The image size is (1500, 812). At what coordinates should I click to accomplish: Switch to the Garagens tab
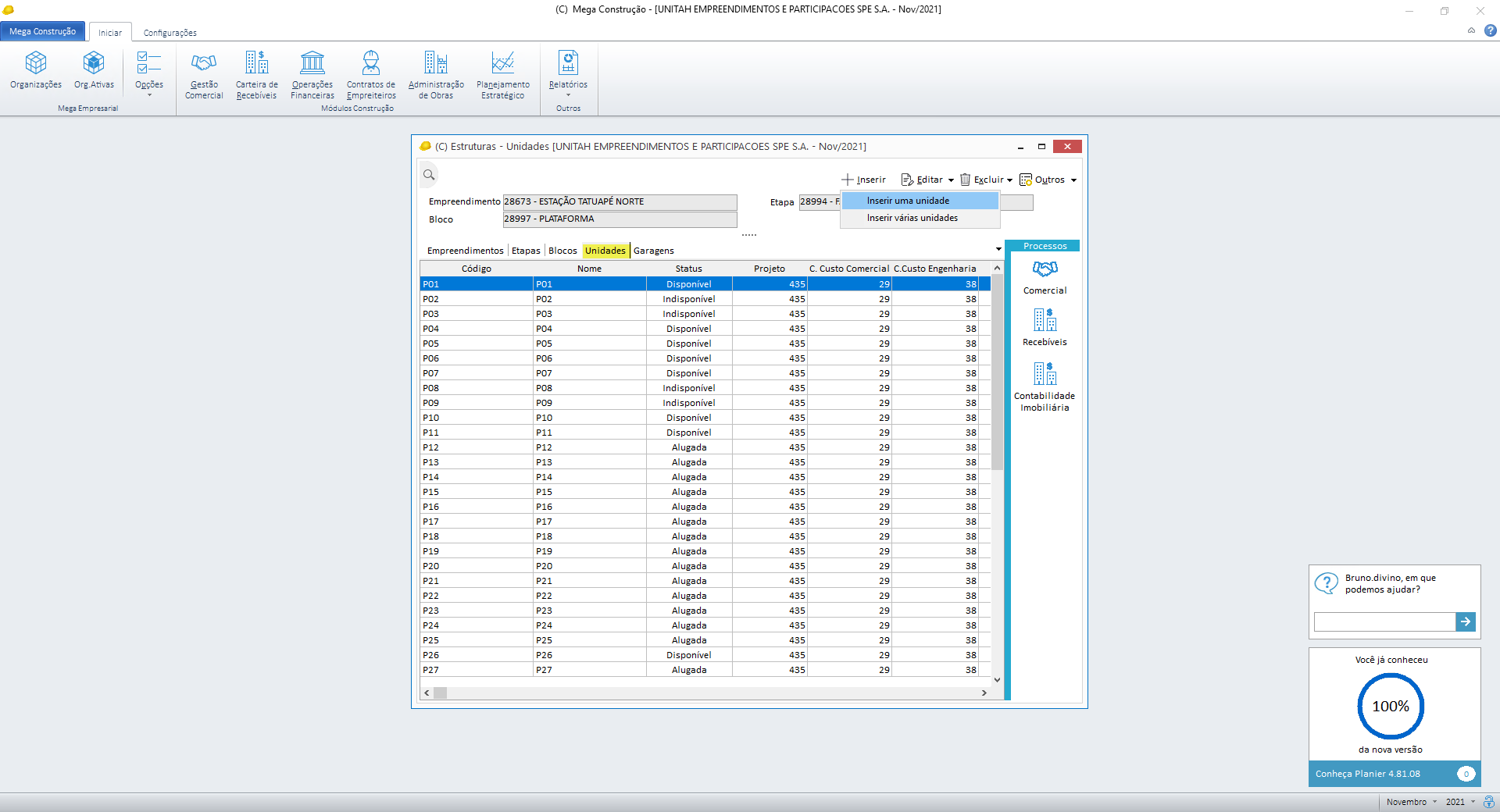click(653, 251)
